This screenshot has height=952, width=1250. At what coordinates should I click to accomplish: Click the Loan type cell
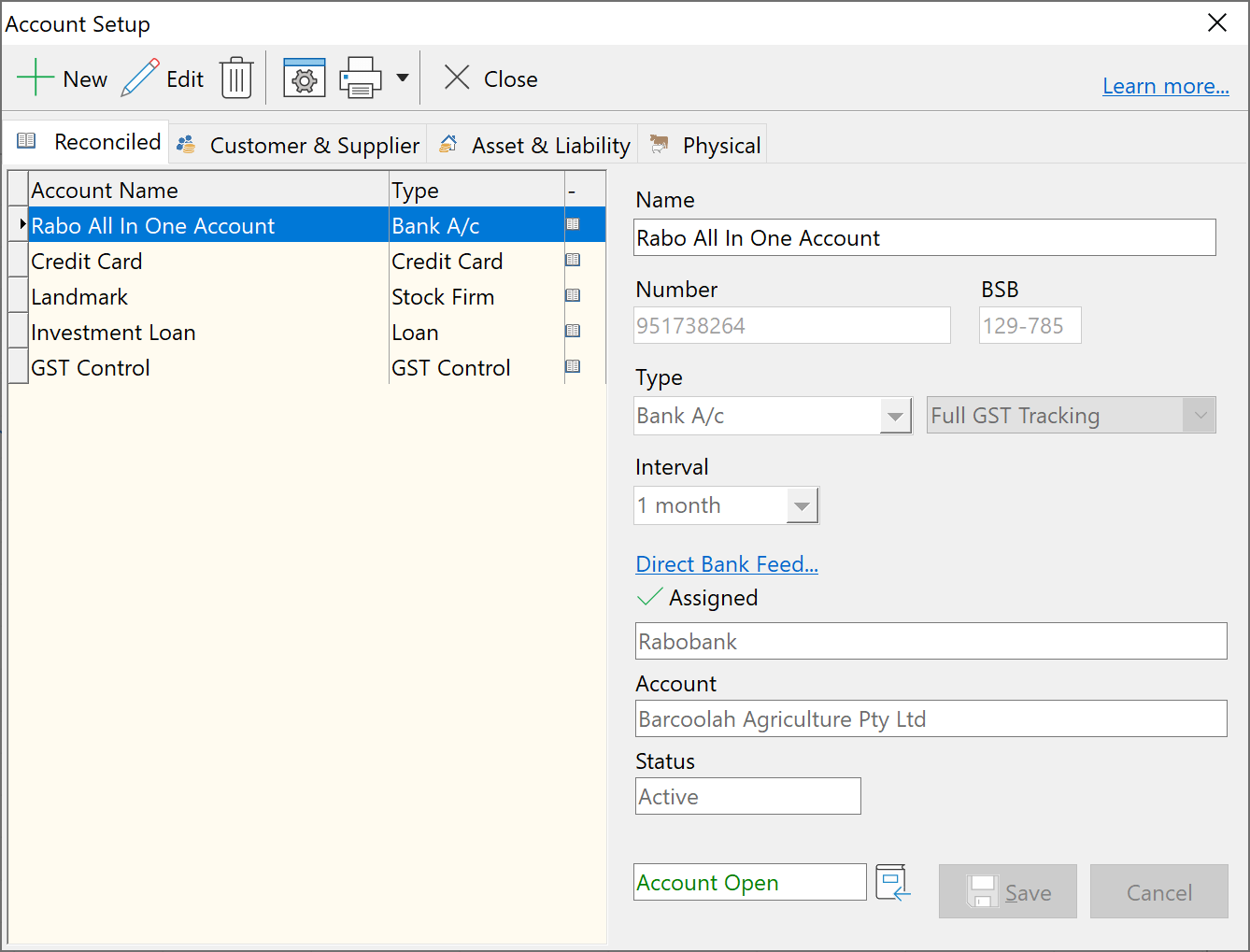click(476, 333)
